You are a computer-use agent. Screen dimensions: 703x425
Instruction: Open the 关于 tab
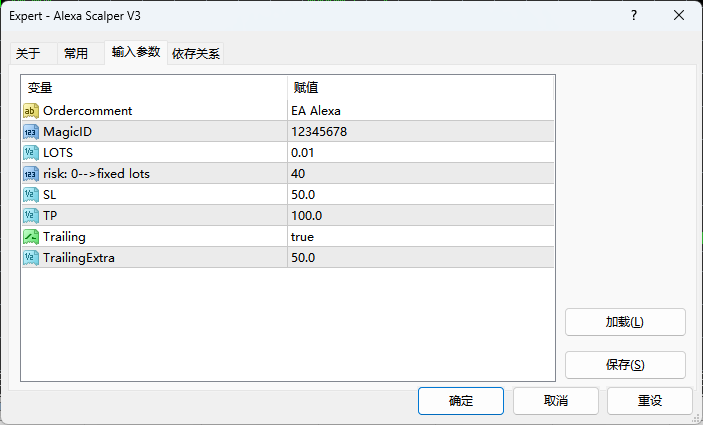(x=28, y=54)
